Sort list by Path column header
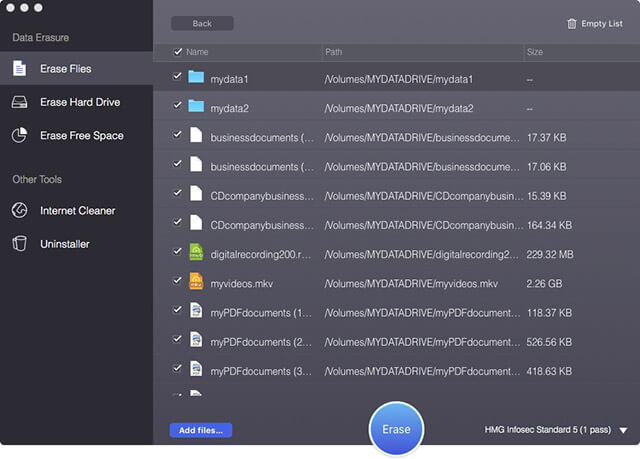The height and width of the screenshot is (459, 640). (x=333, y=52)
